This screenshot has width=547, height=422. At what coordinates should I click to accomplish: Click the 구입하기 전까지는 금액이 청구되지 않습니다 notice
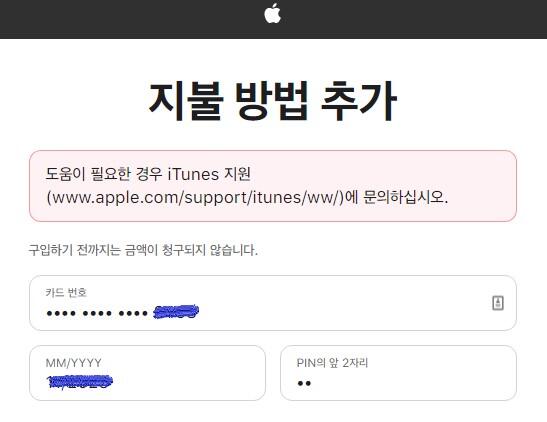[x=143, y=250]
